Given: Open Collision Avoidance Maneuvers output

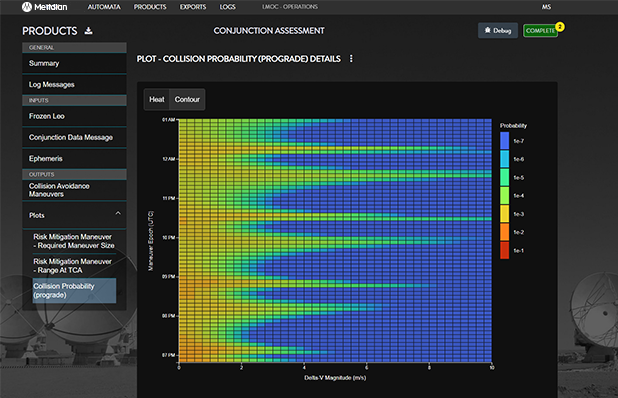Looking at the screenshot, I should click(x=74, y=190).
